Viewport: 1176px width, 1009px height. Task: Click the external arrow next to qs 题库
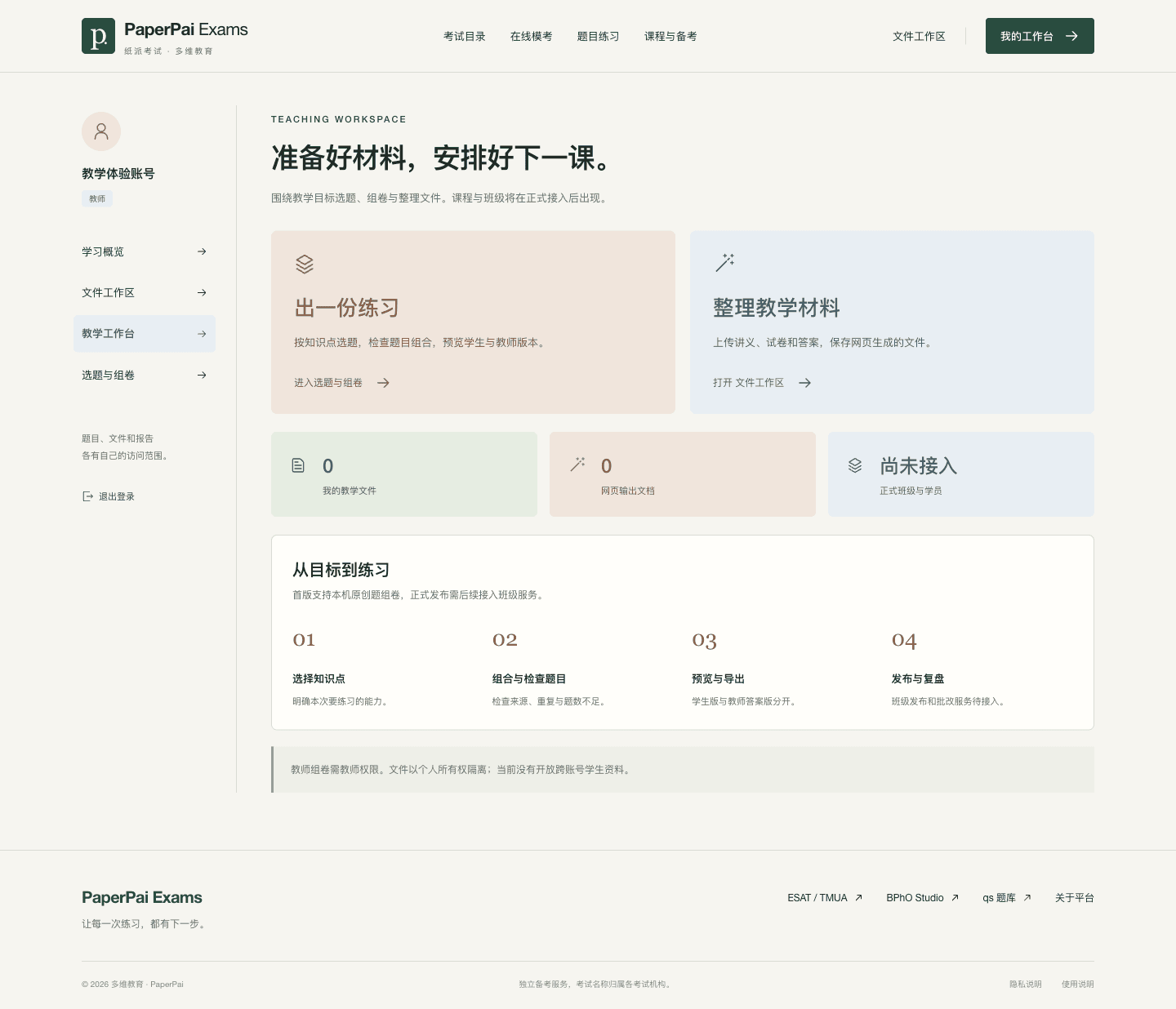pyautogui.click(x=1027, y=898)
